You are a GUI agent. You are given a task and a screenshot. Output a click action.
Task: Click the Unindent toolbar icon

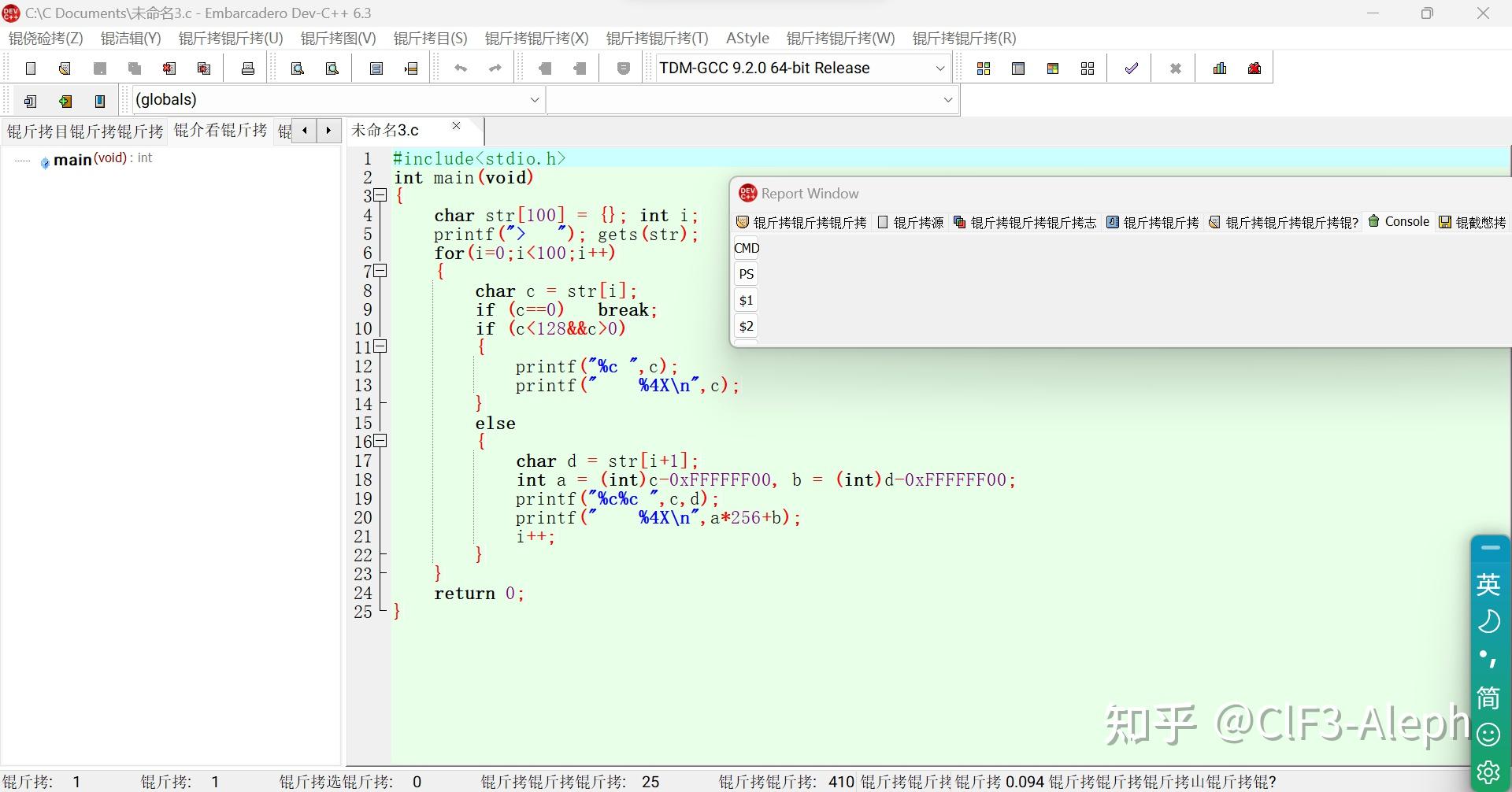pos(545,68)
